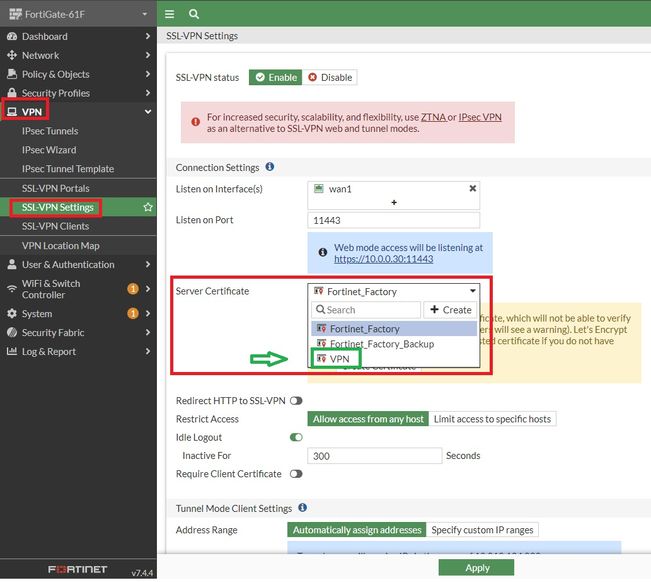Expand WiFi & Switch Controller chevron

(148, 289)
